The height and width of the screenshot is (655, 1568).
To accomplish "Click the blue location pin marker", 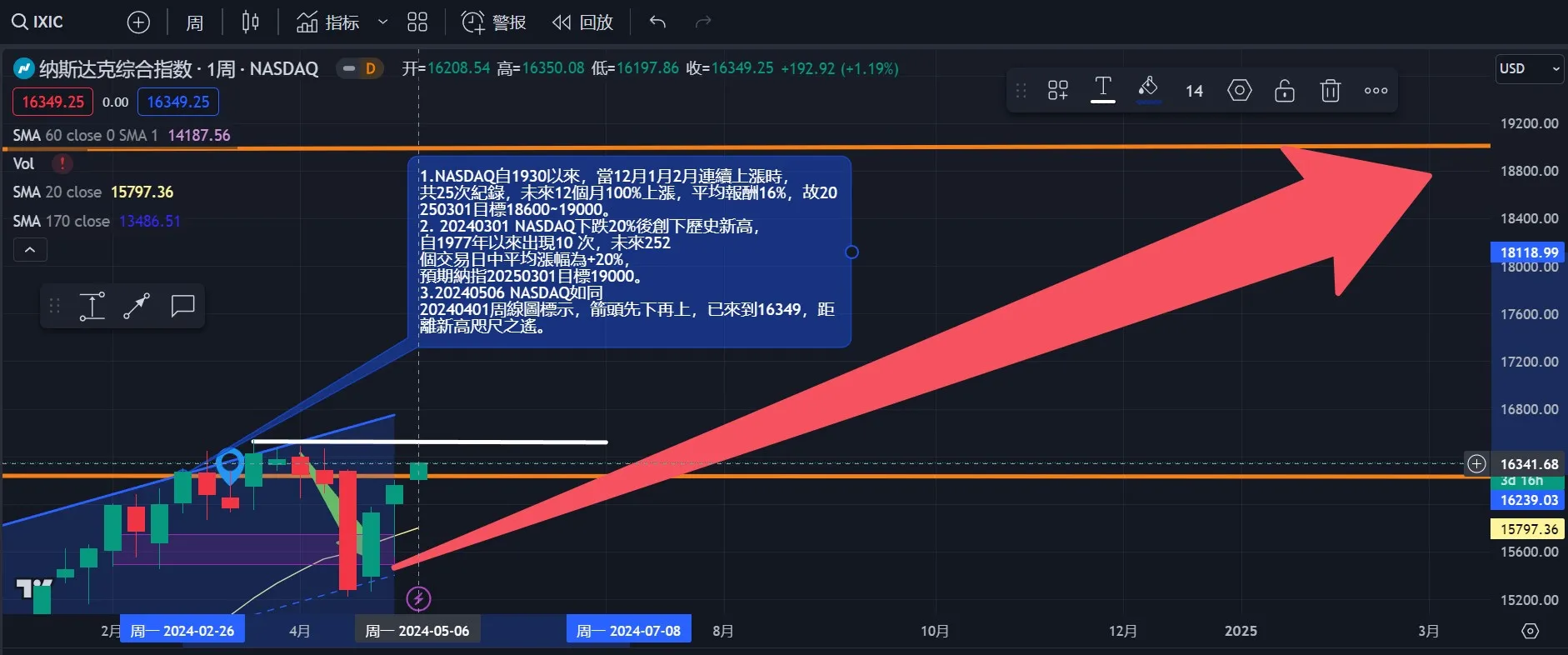I will coord(230,466).
